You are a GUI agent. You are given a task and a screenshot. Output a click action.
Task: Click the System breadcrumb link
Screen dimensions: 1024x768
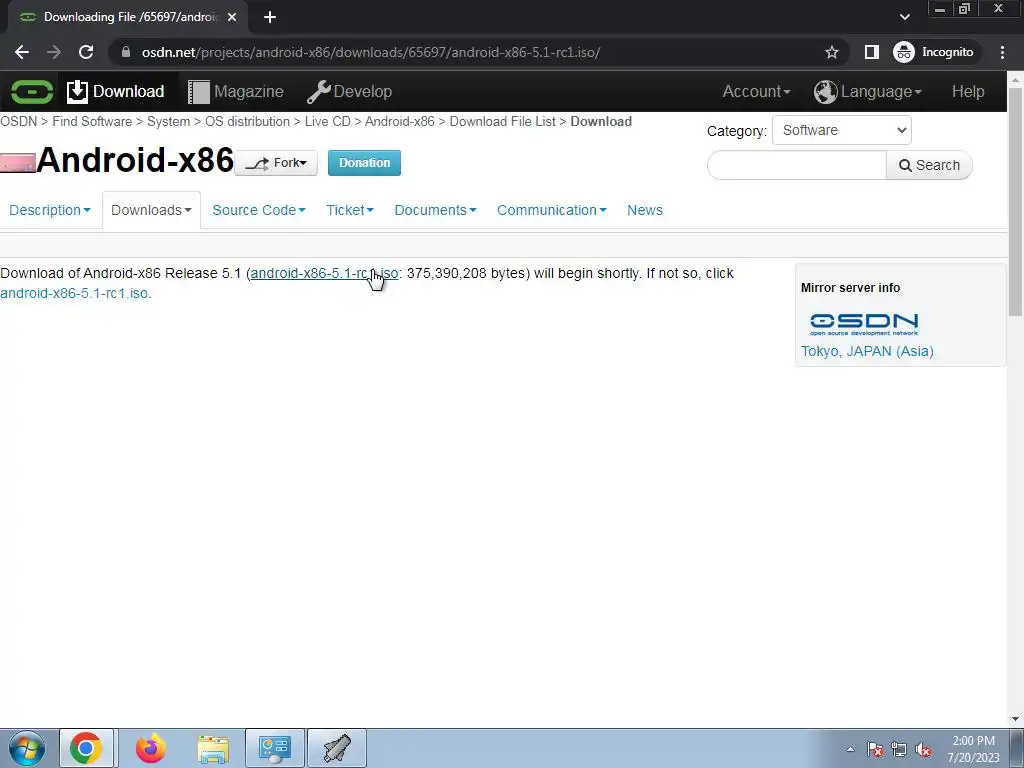coord(168,121)
